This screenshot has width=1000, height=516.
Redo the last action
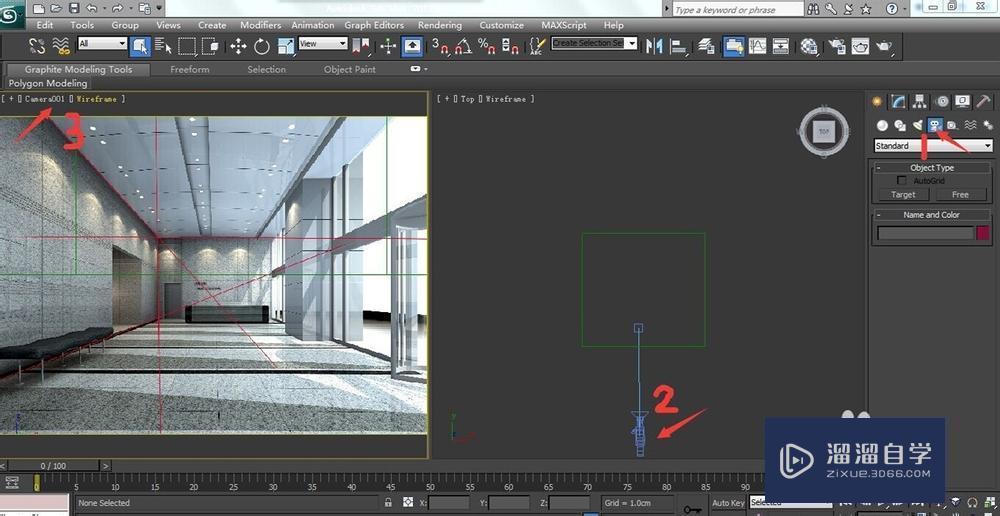coord(117,9)
